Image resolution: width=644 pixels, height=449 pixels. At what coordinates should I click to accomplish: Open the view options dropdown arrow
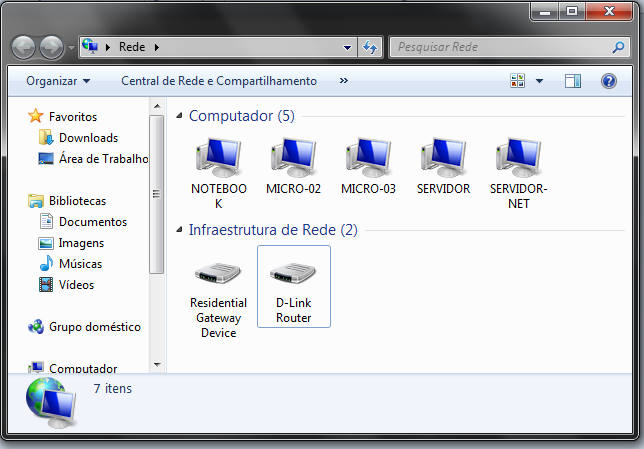(540, 81)
